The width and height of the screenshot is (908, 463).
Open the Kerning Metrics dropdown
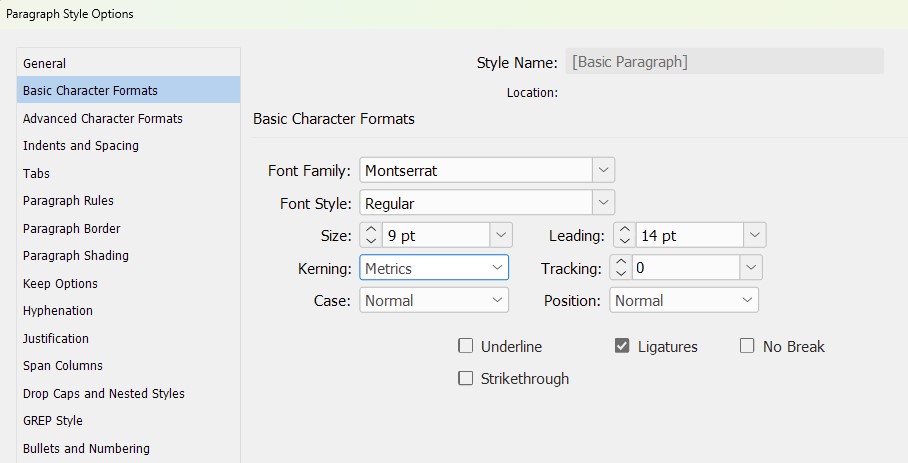click(x=497, y=268)
